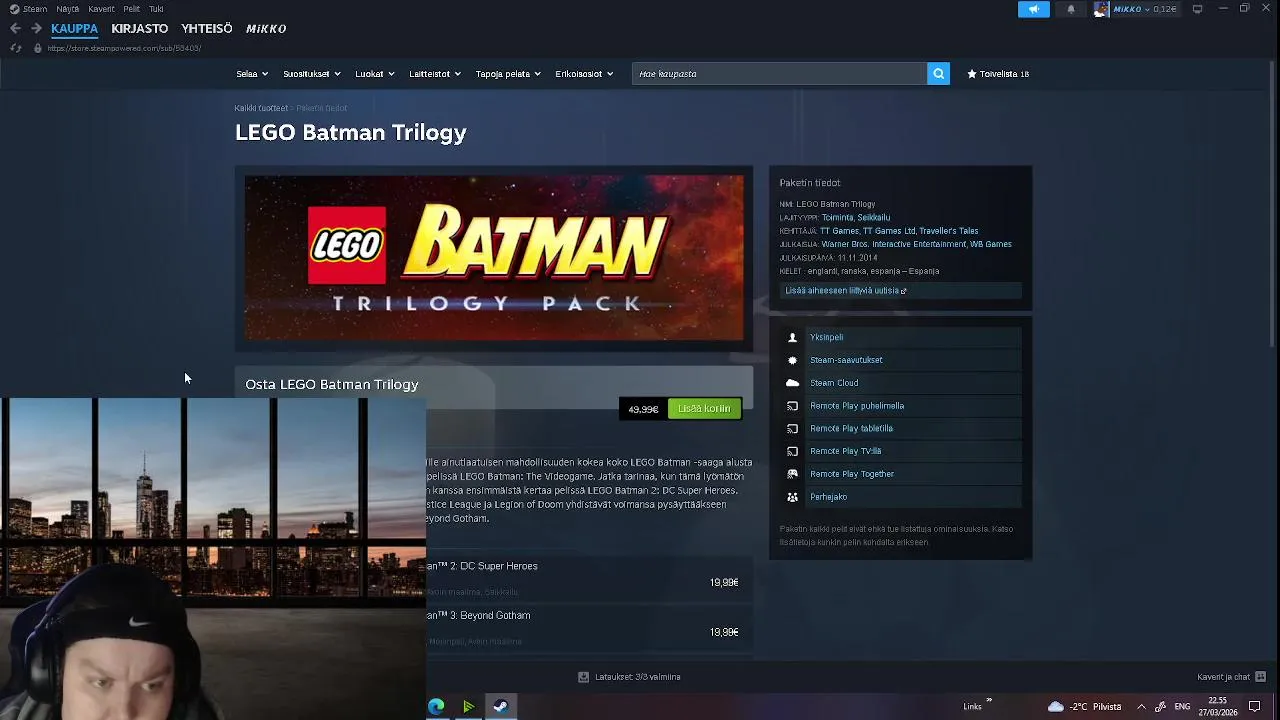Screen dimensions: 1280x720
Task: Expand the Suositukset dropdown menu
Action: pyautogui.click(x=312, y=74)
